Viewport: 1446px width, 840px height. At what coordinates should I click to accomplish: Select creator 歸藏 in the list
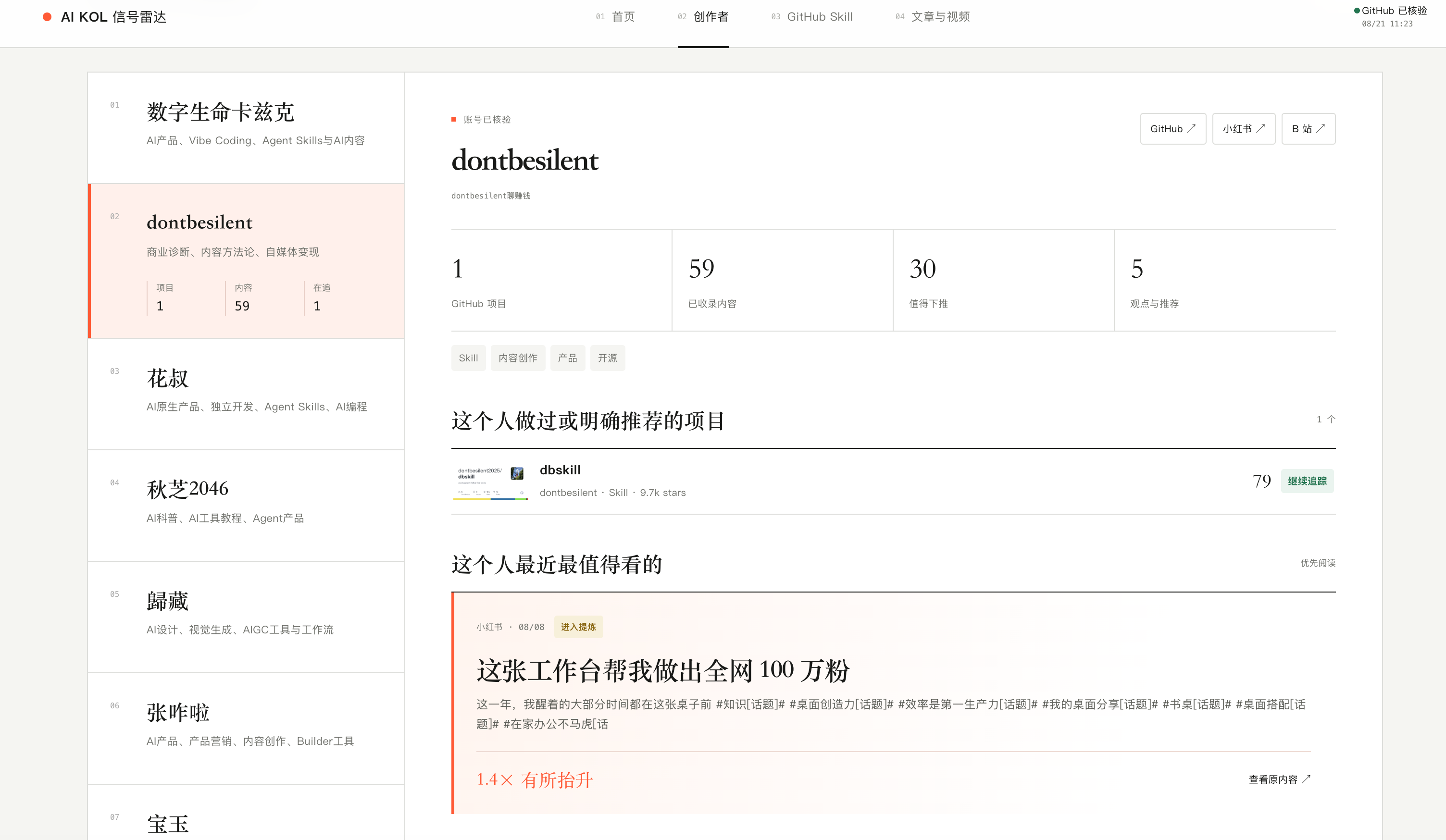tap(246, 617)
